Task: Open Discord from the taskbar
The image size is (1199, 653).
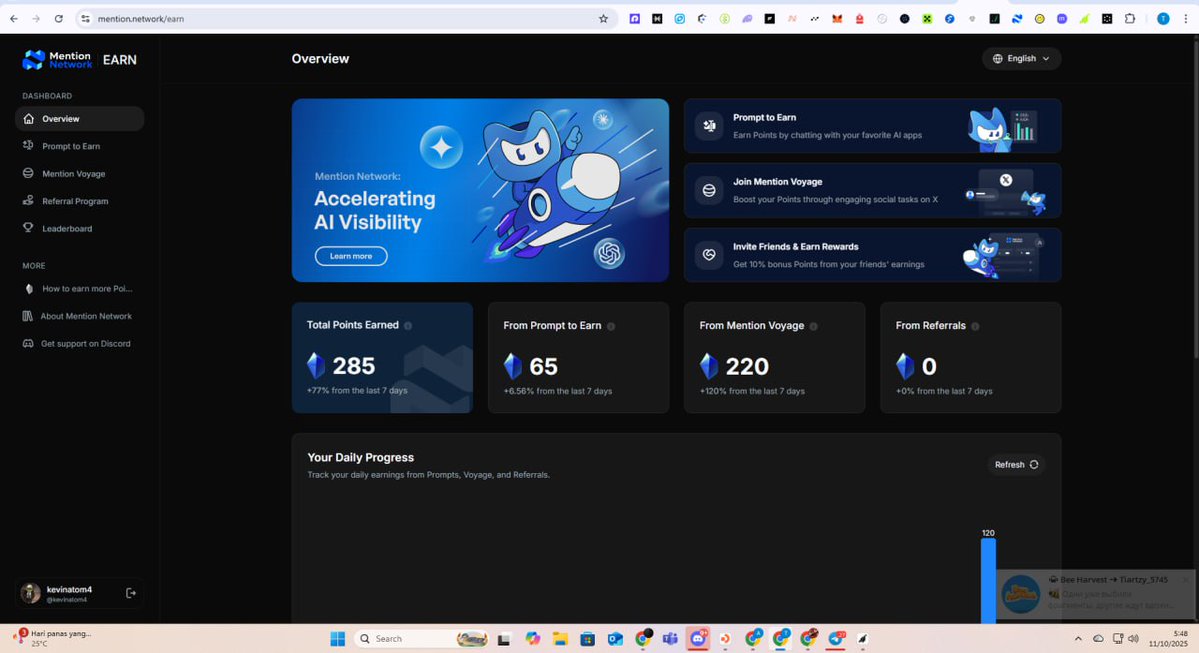Action: coord(698,639)
